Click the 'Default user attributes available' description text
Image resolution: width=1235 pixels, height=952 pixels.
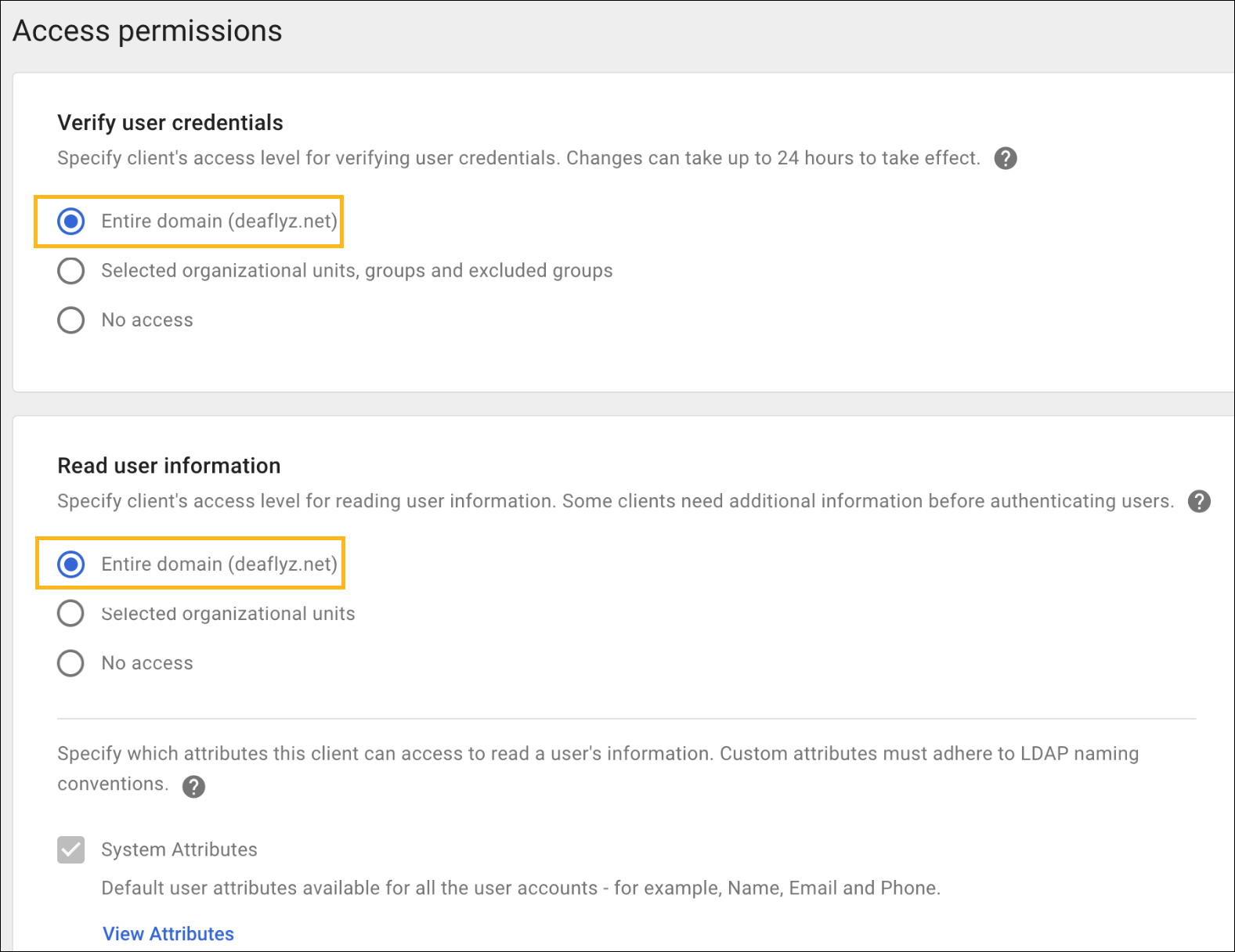[521, 888]
